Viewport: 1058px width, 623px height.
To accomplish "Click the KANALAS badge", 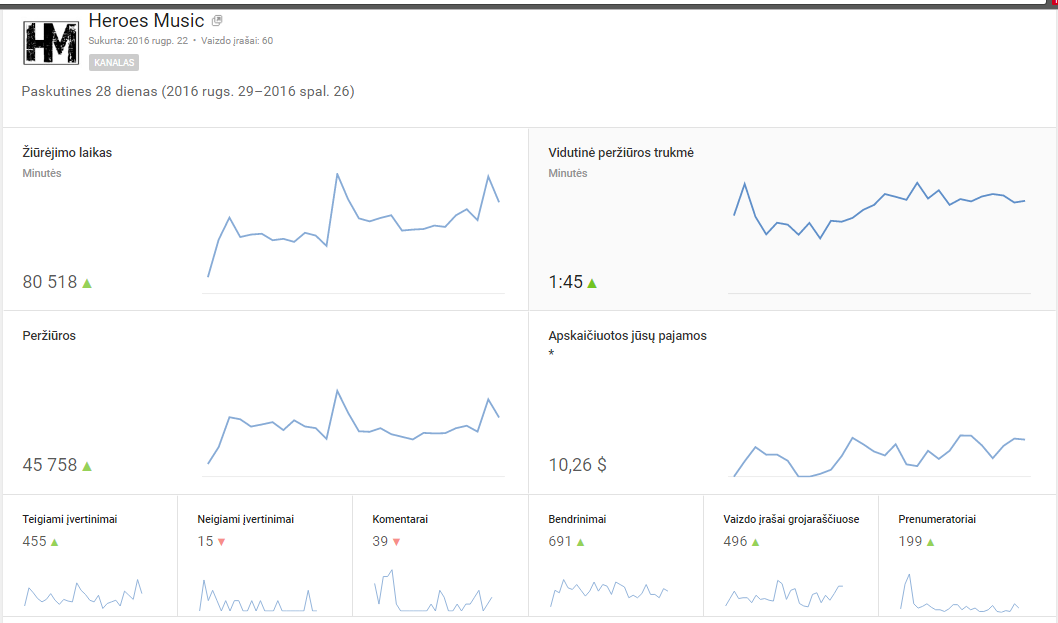I will (x=114, y=63).
